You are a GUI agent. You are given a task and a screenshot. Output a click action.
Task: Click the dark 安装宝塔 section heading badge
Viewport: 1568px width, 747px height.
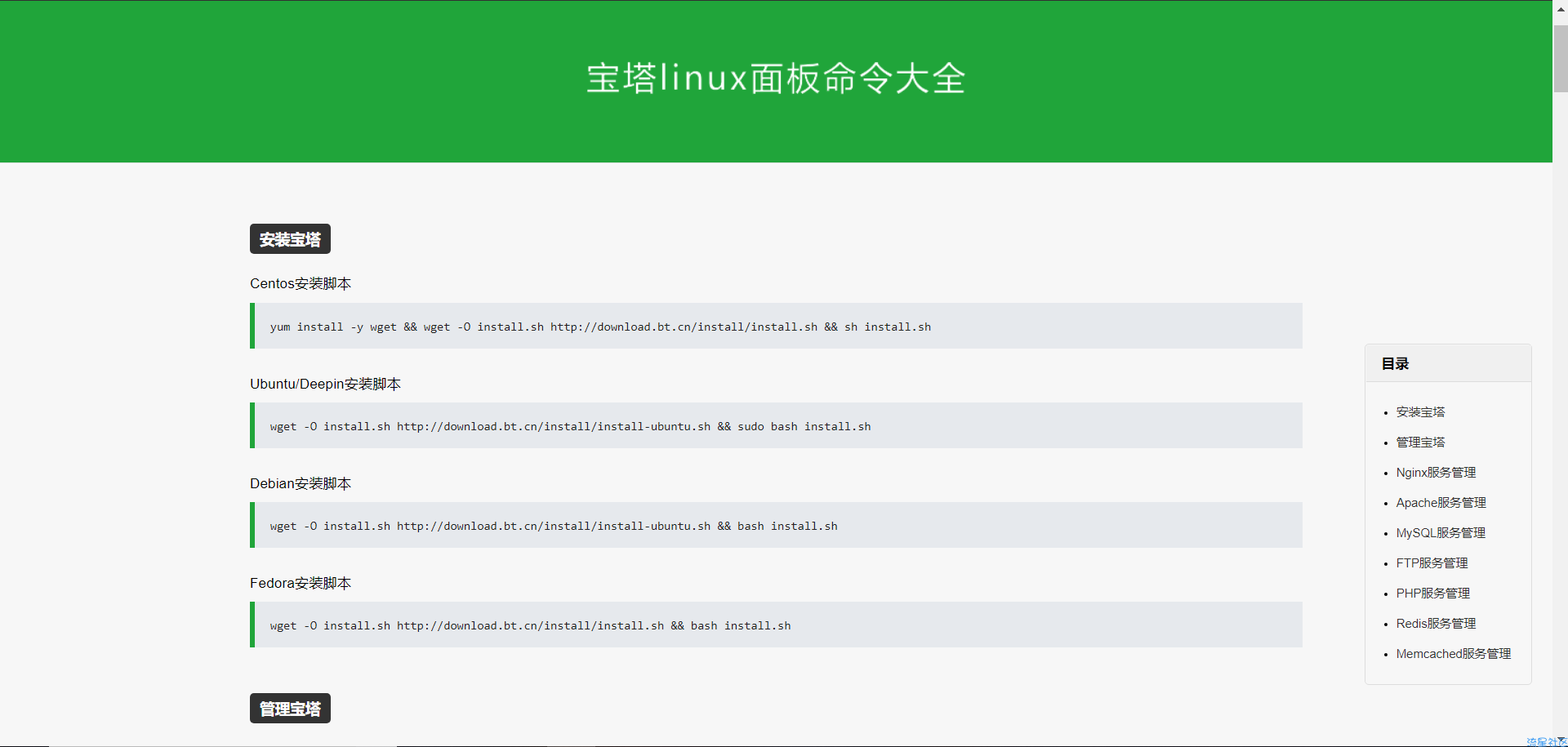click(290, 239)
